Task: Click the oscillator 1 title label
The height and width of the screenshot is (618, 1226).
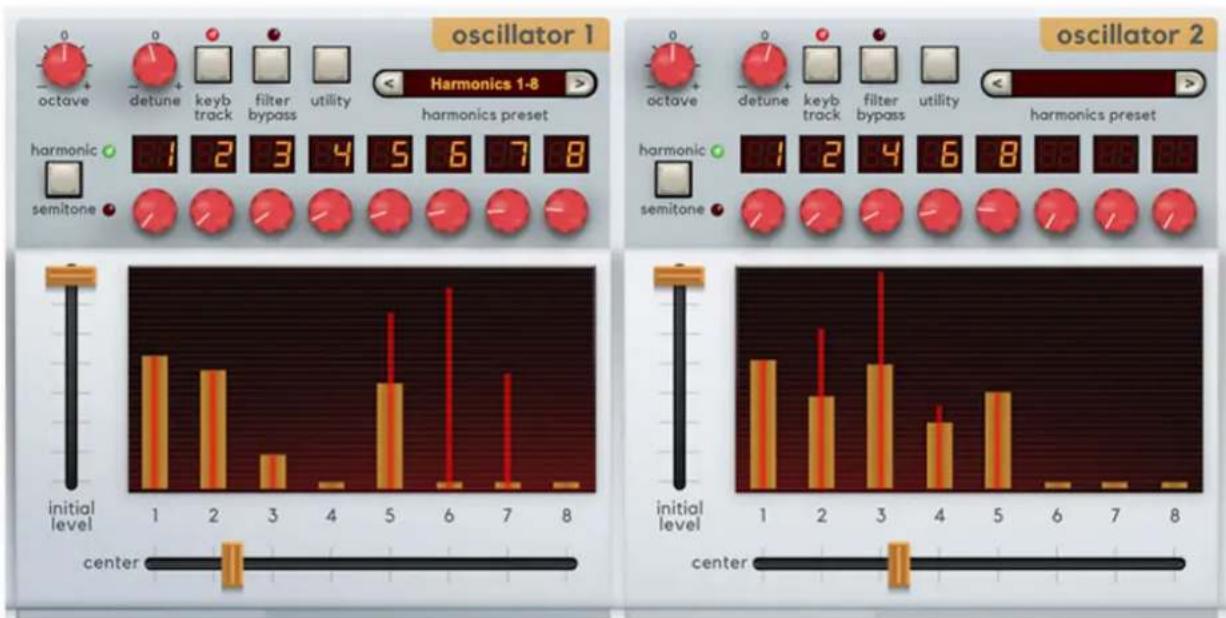Action: 521,35
